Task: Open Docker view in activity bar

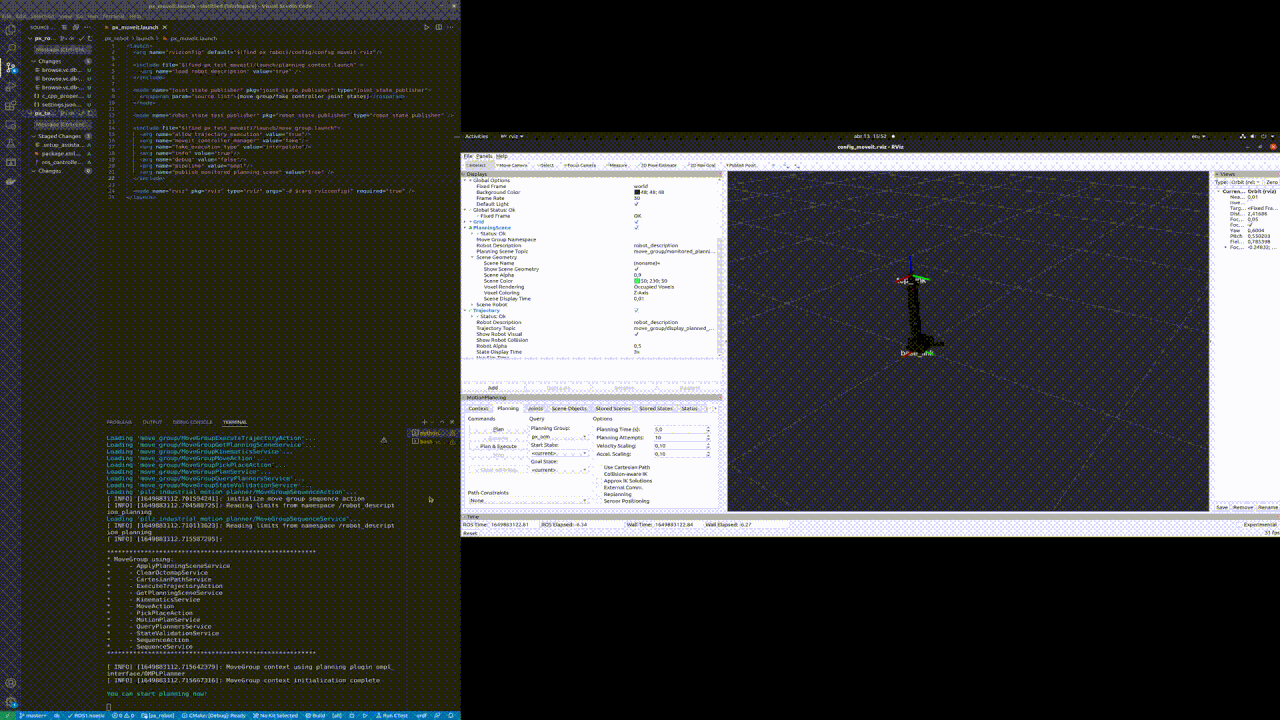Action: pos(11,181)
